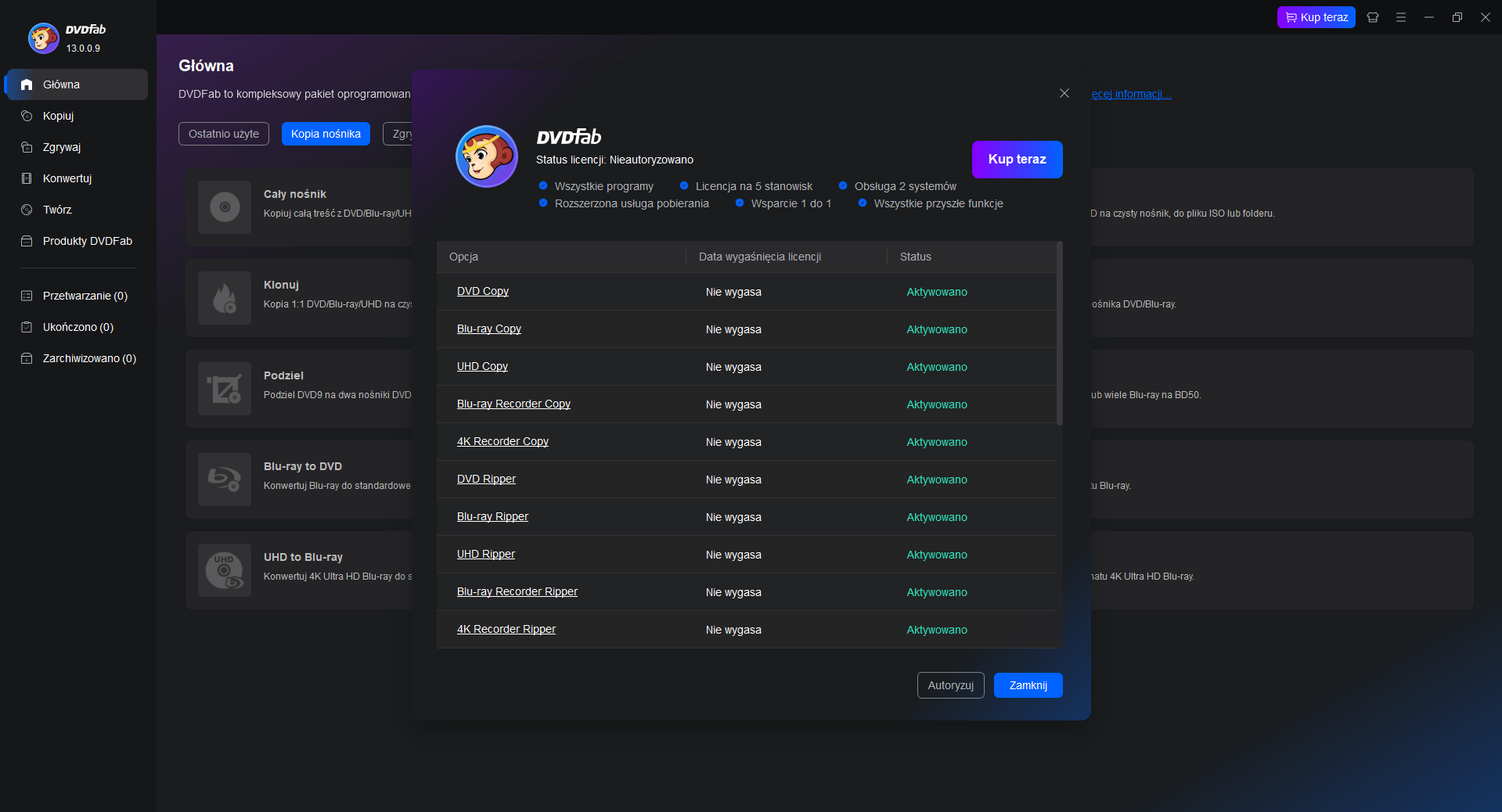Show Zarchiwizowano (0) archived tasks
Screen dimensions: 1502x812
tap(77, 358)
